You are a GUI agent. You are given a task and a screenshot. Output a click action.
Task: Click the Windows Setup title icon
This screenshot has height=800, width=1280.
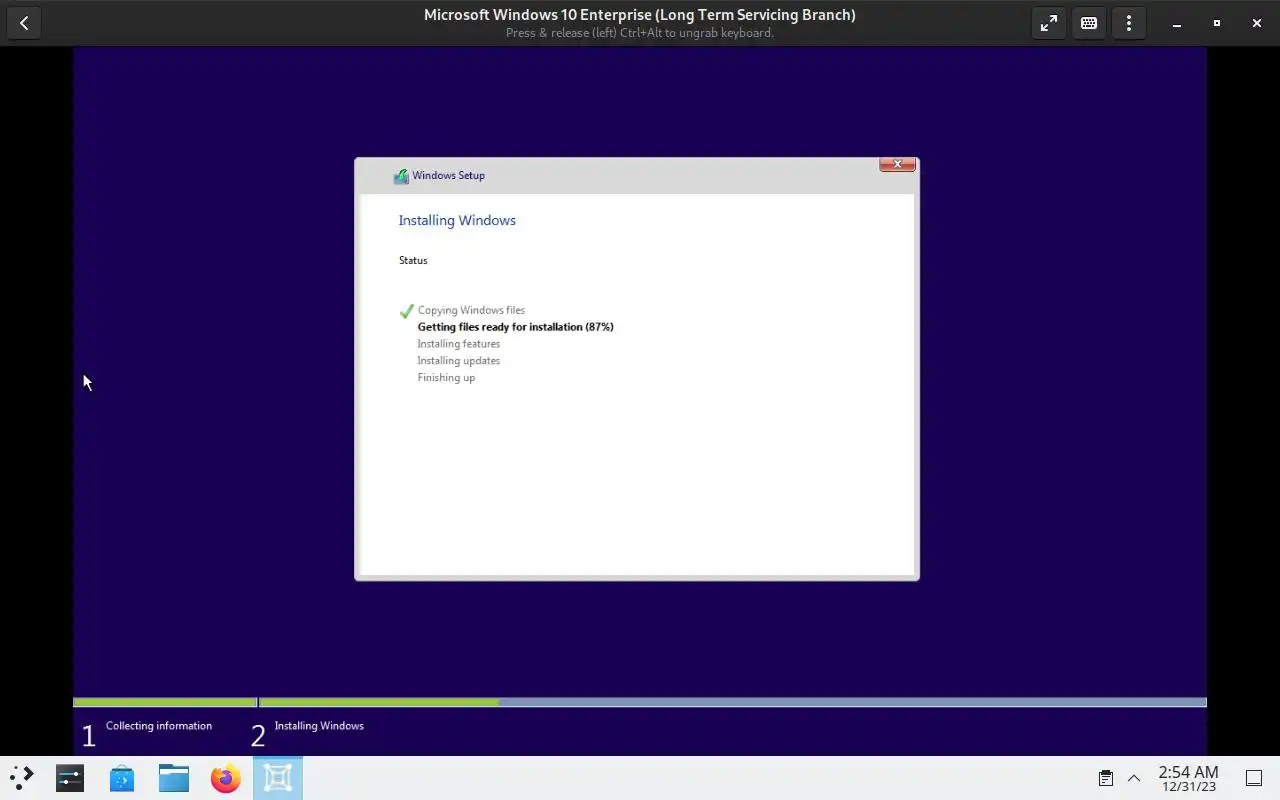[401, 176]
